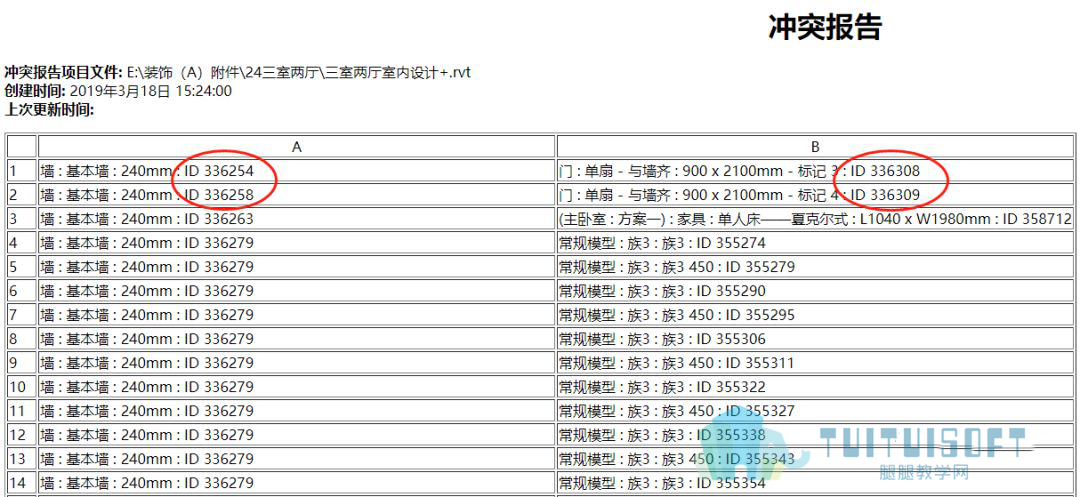Select wall cell ID 336254
Viewport: 1080px width, 497px height.
coord(297,170)
